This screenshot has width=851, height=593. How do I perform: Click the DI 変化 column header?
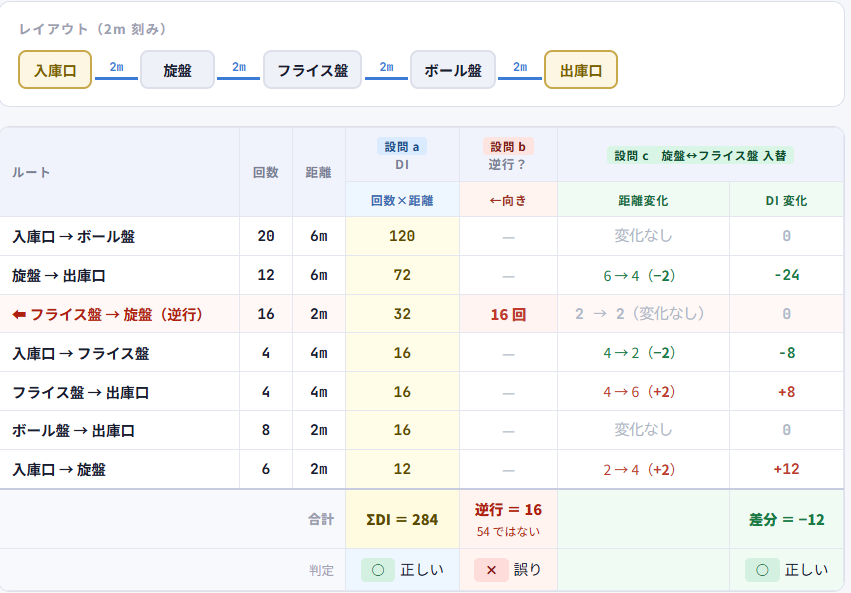[786, 200]
